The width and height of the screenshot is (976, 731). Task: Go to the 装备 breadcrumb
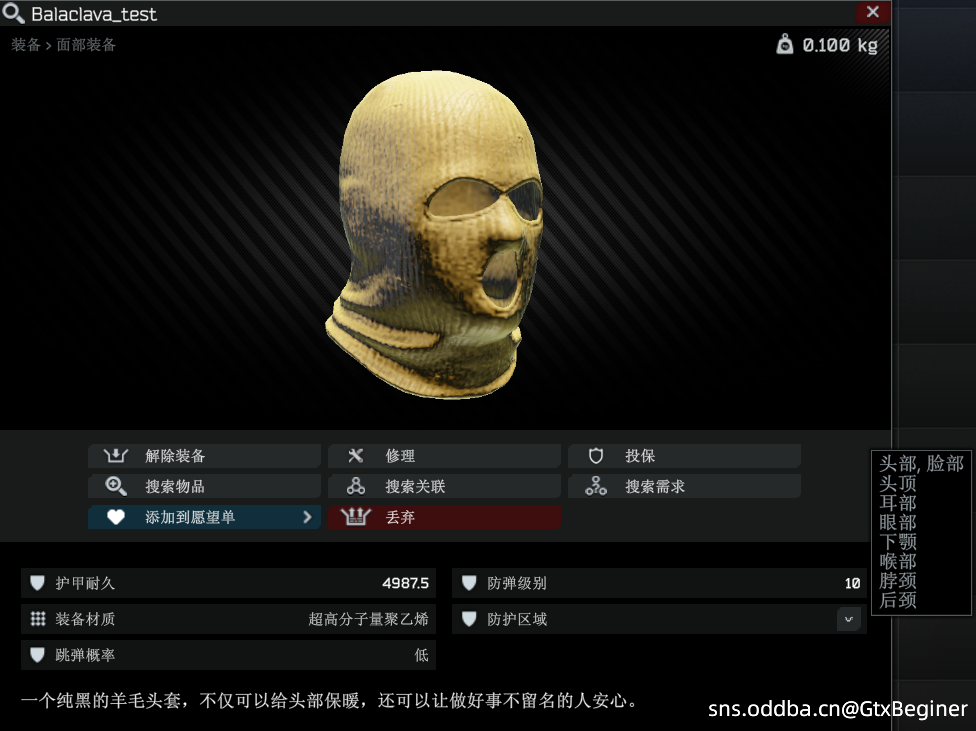[26, 45]
